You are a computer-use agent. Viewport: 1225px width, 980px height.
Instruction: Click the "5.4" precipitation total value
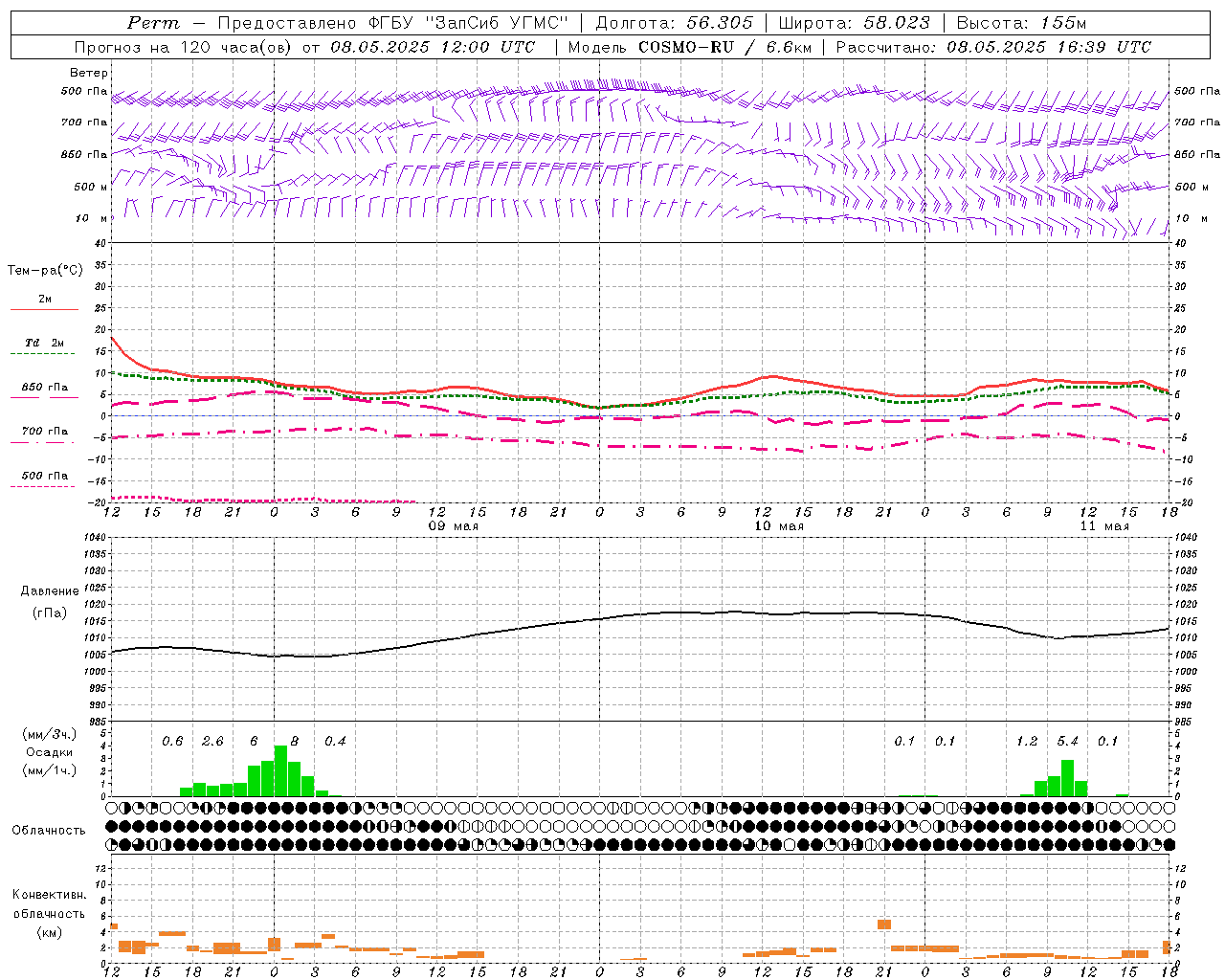coord(1068,741)
